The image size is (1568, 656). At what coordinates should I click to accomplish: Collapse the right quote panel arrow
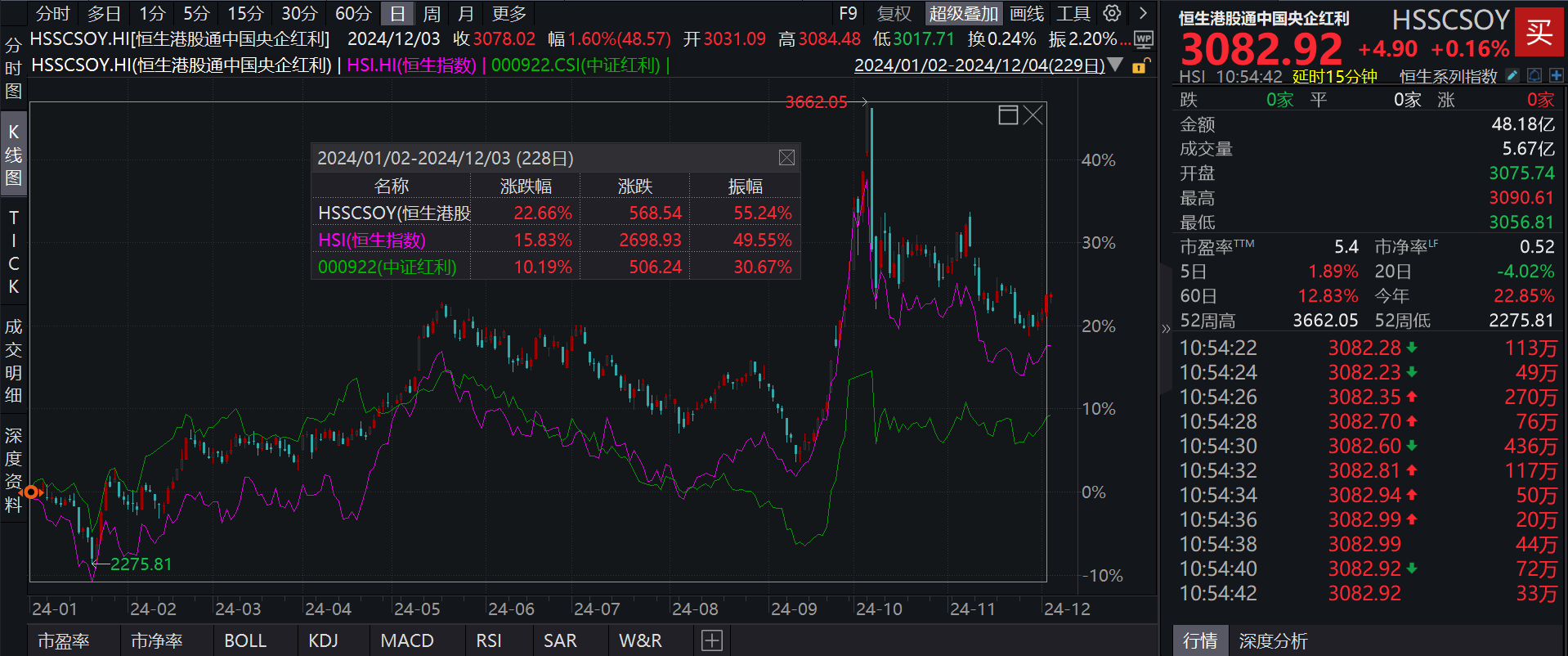click(x=1166, y=329)
